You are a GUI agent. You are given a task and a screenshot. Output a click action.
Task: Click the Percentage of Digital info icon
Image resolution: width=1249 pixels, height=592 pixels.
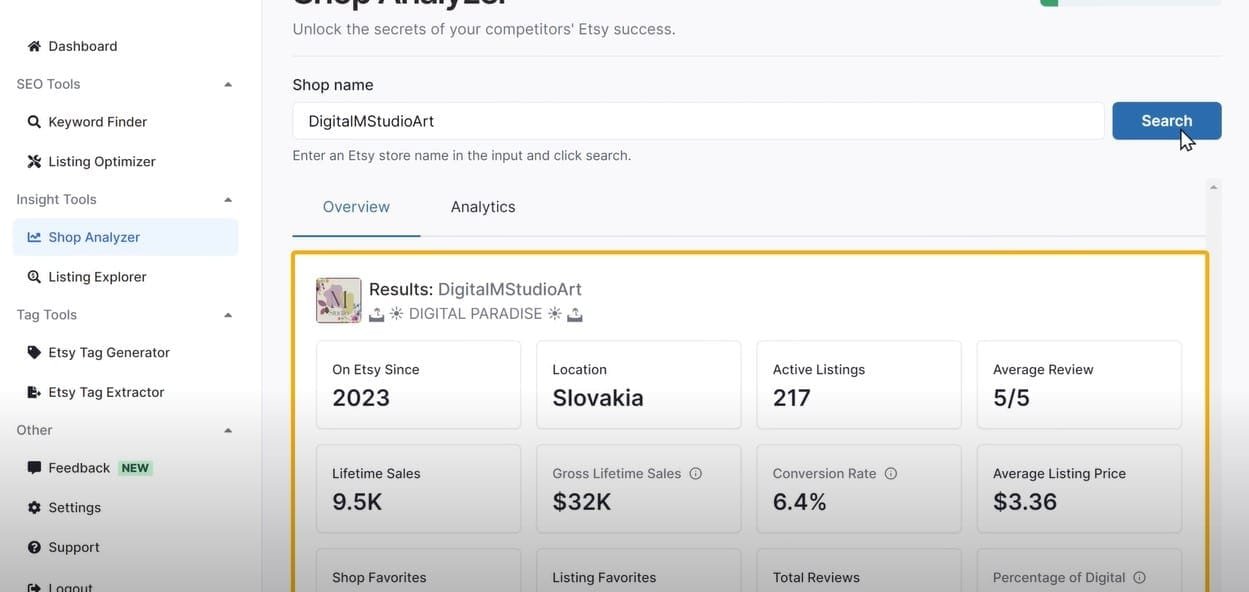click(1140, 578)
